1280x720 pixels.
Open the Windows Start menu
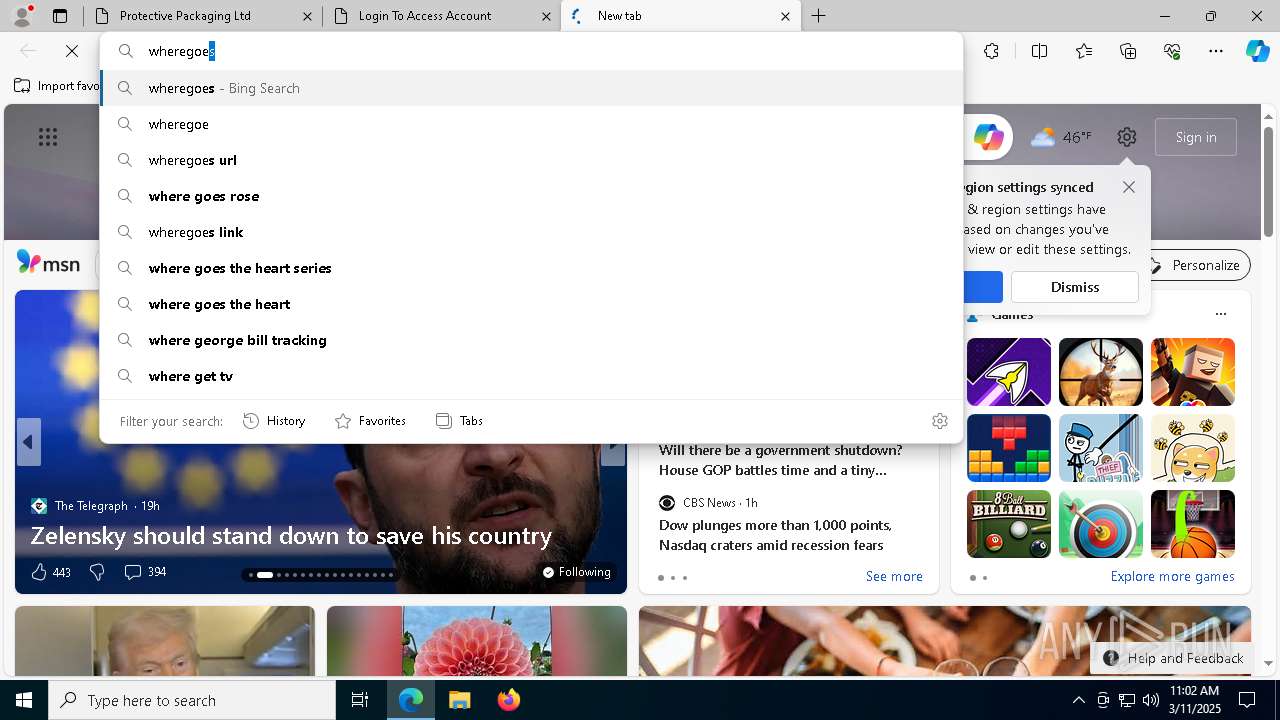tap(24, 700)
